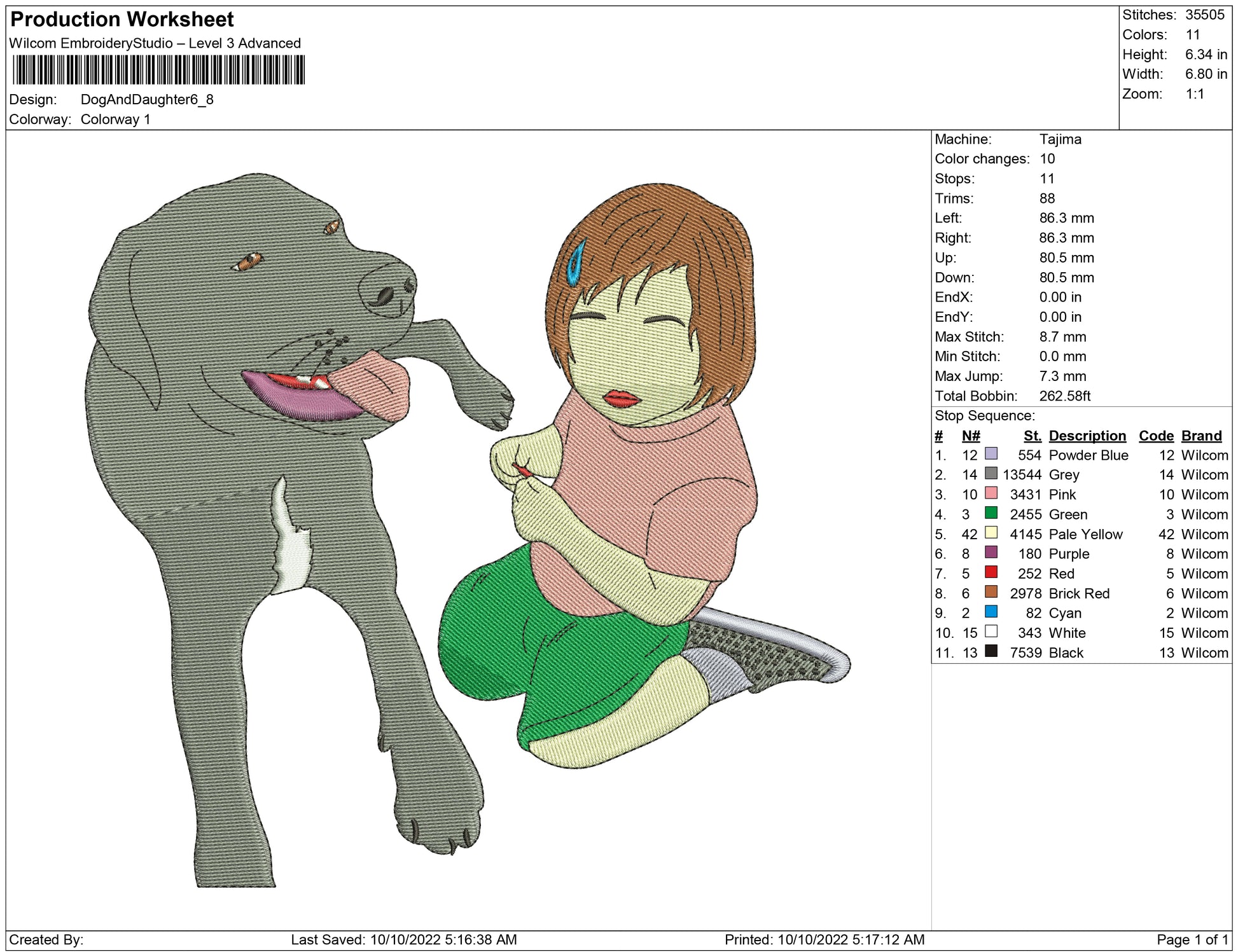Image resolution: width=1238 pixels, height=952 pixels.
Task: Click the Red thread color swatch
Action: pyautogui.click(x=991, y=572)
